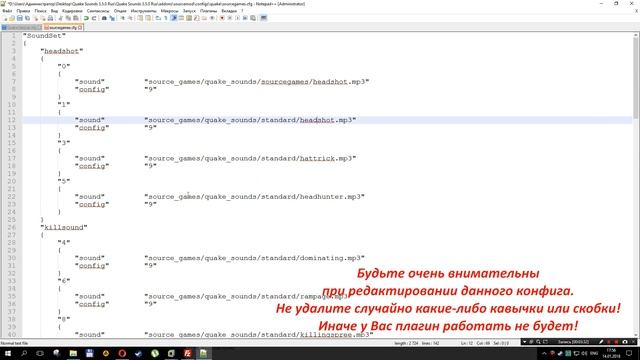Open the Запуск menu
This screenshot has height=360, width=640.
coord(189,11)
